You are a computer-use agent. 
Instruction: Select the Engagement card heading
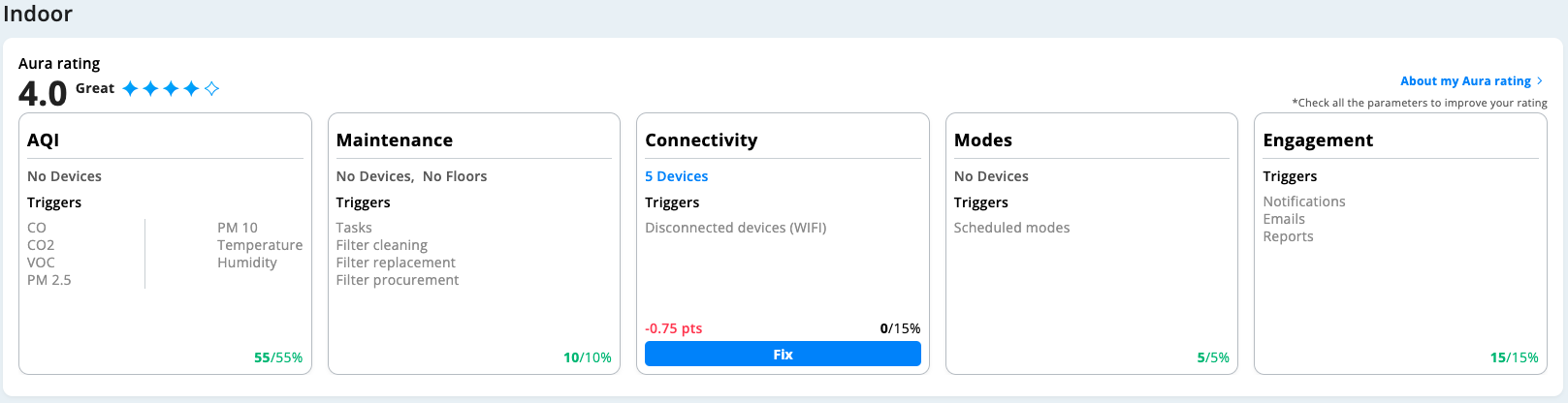[x=1317, y=140]
